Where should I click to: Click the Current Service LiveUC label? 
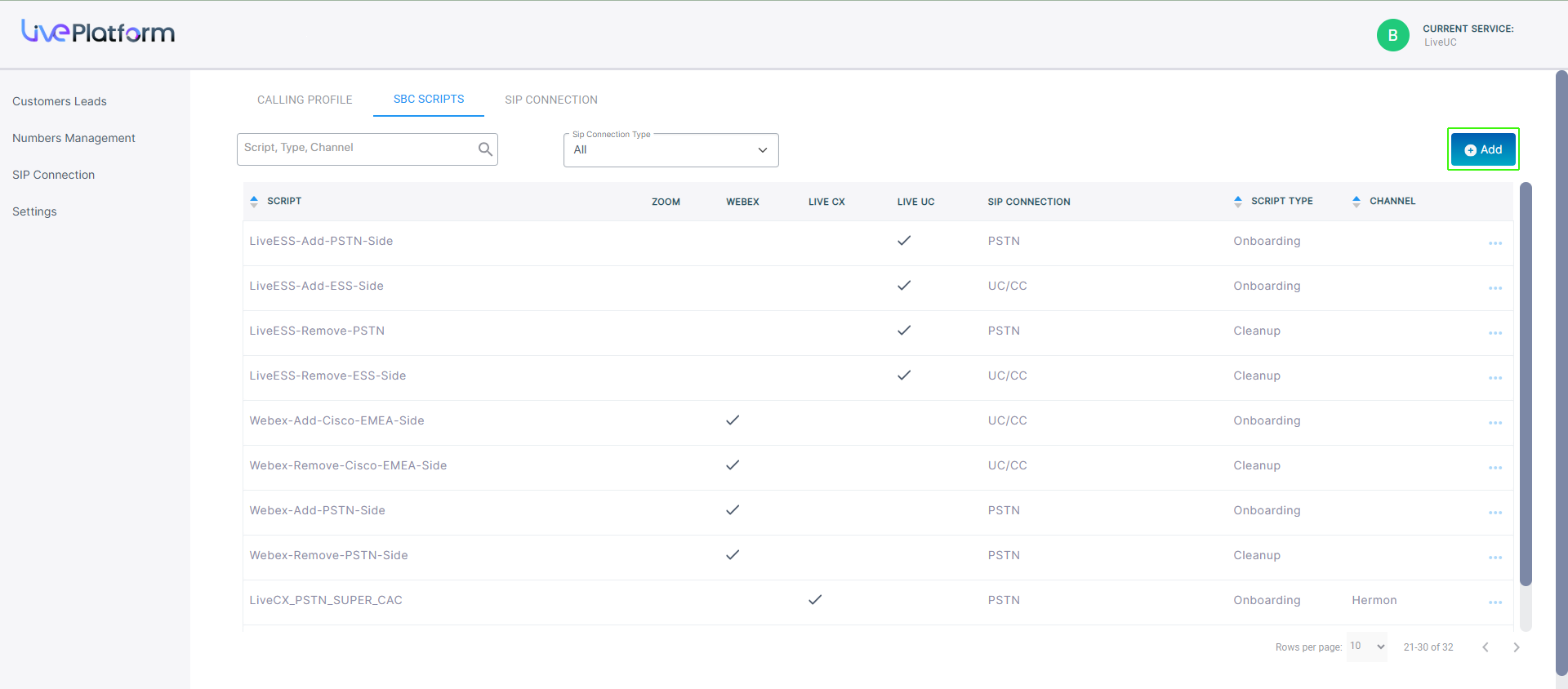pyautogui.click(x=1468, y=35)
